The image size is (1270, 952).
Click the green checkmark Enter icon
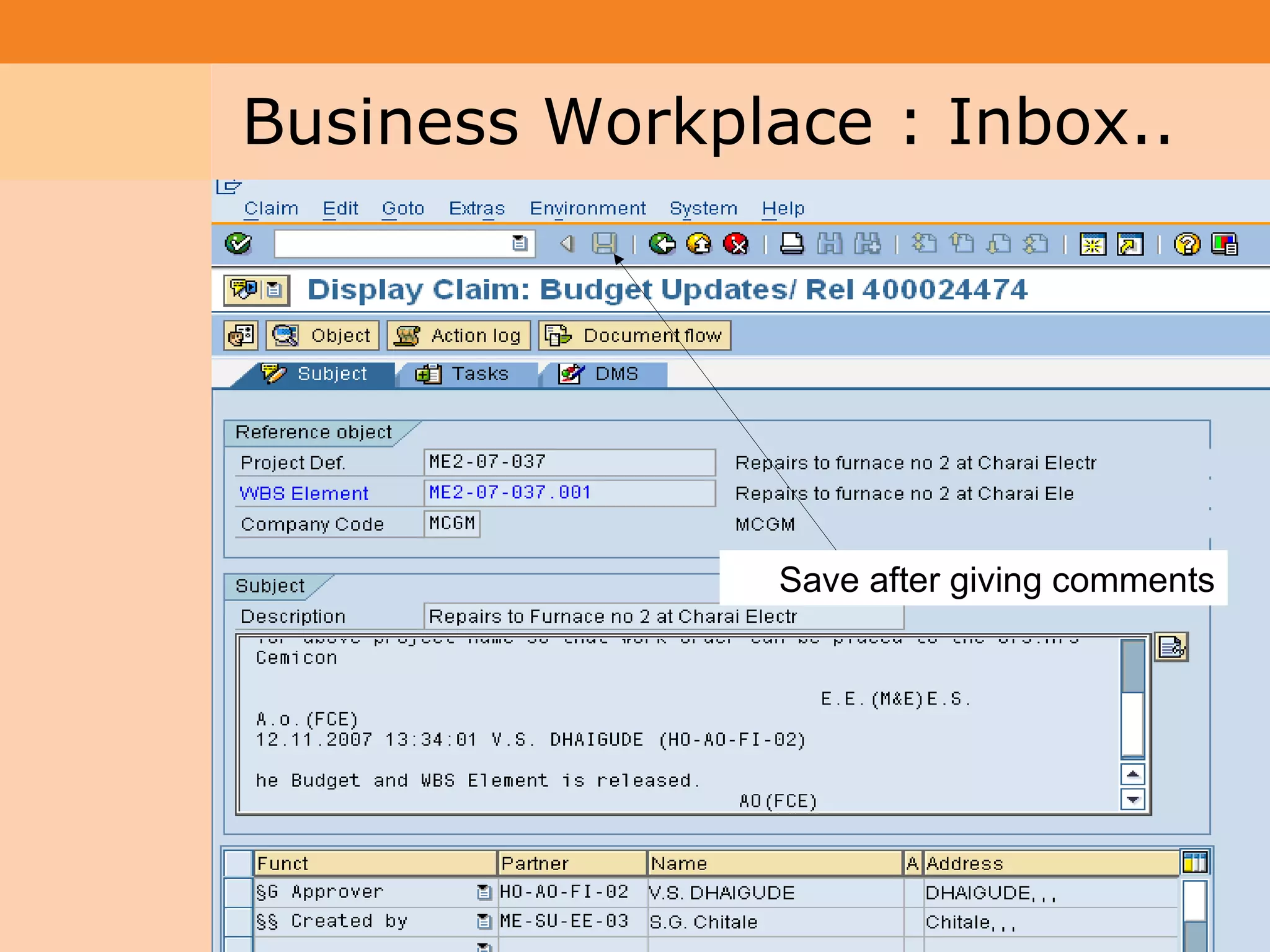point(238,244)
